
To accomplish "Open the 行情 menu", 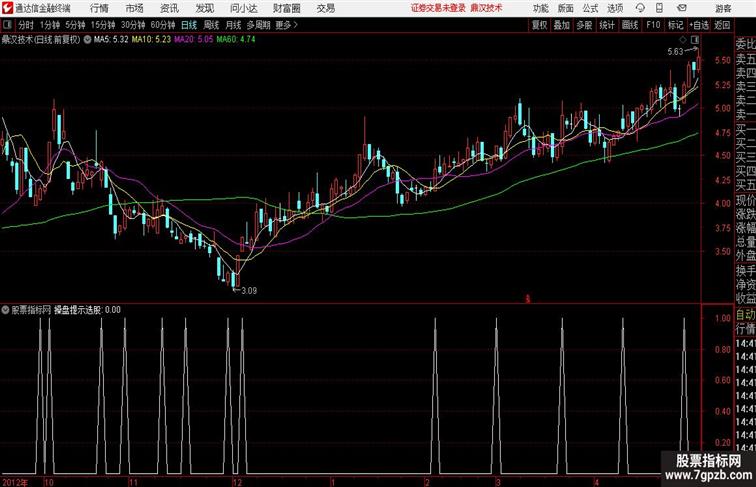I will click(x=99, y=8).
